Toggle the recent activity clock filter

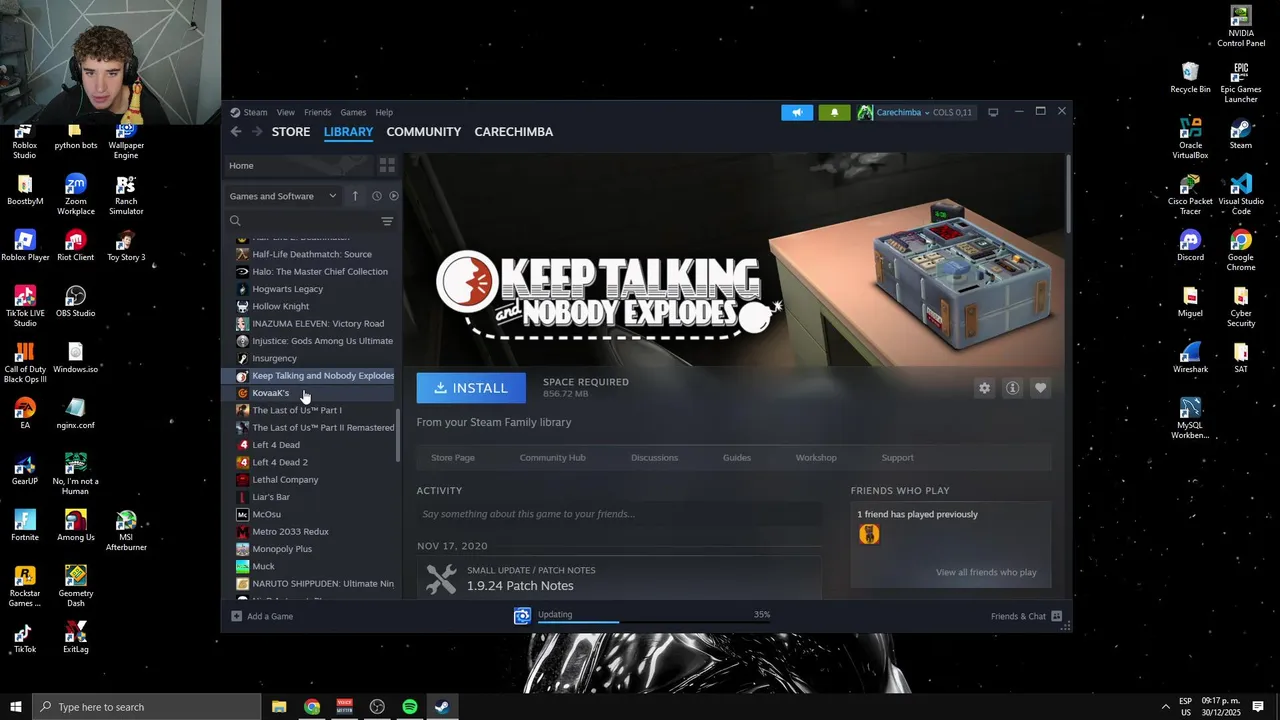click(376, 196)
